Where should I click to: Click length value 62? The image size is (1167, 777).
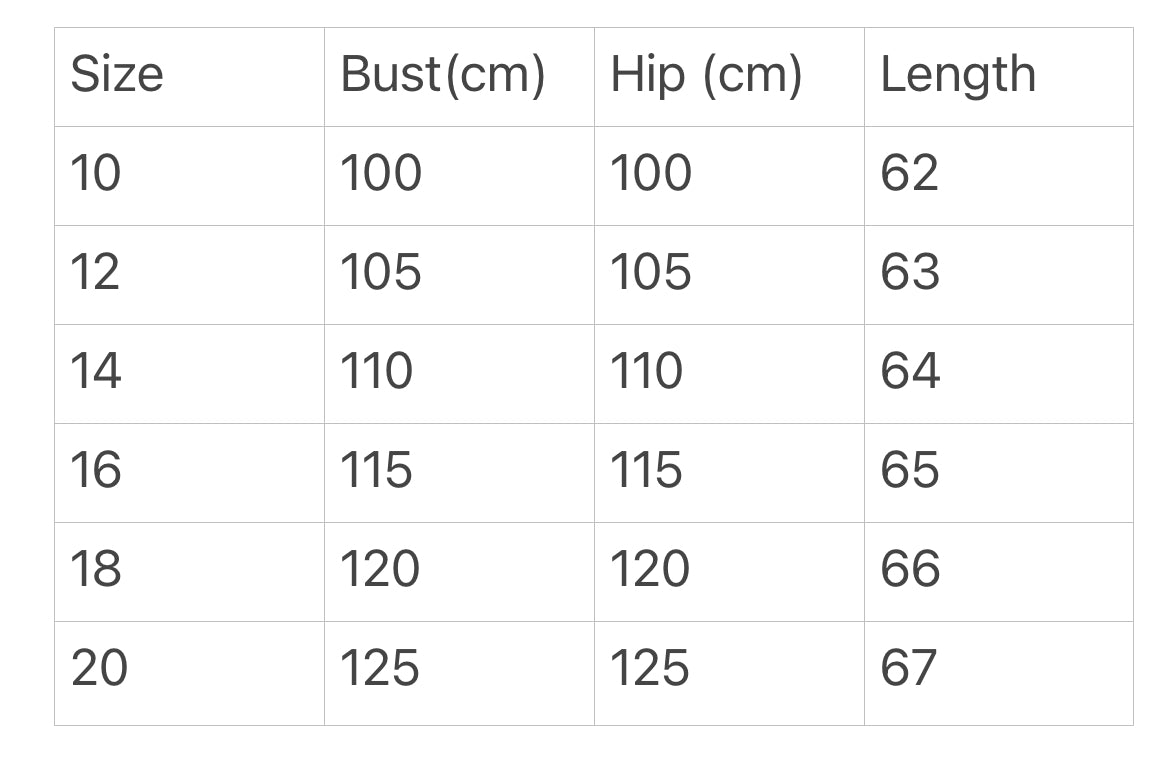click(x=999, y=176)
